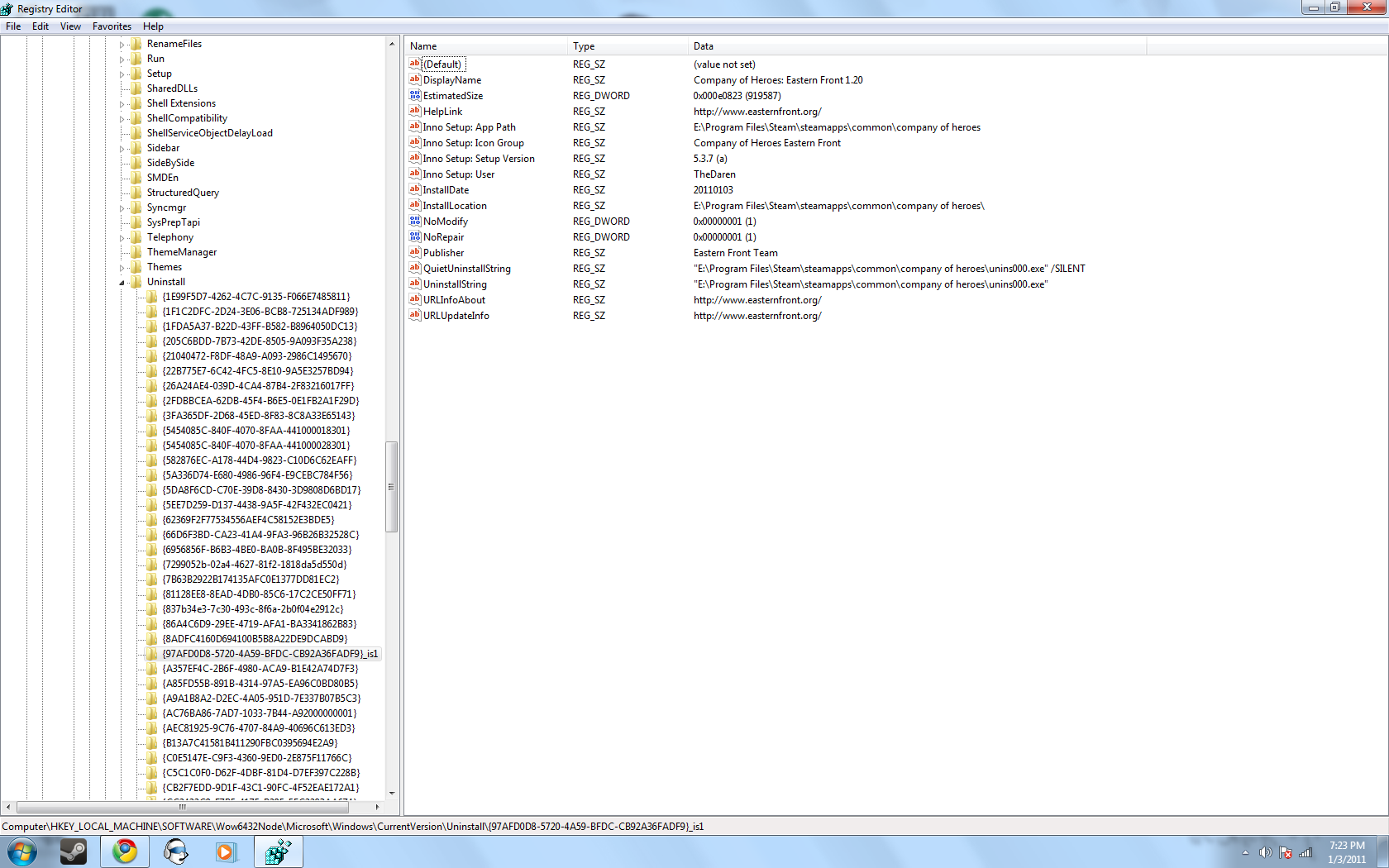This screenshot has width=1389, height=868.
Task: Select the 'Inno Setup: User' value
Action: tap(459, 174)
